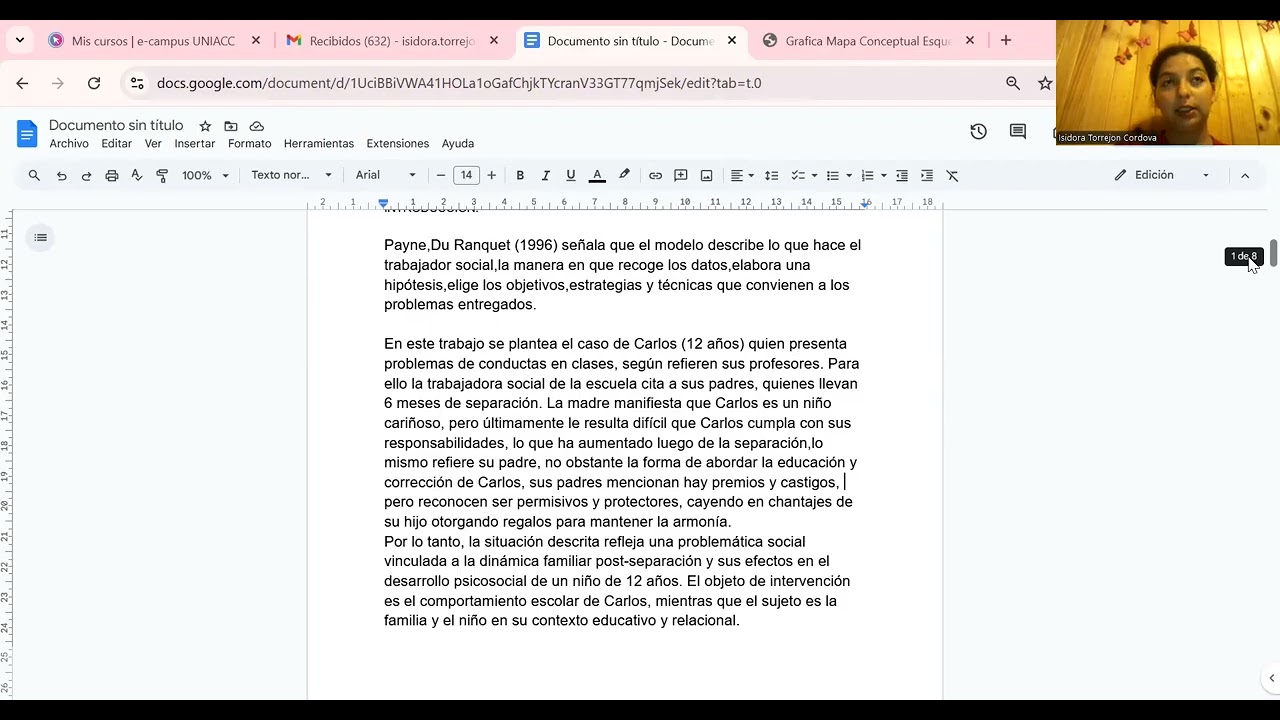Clear formatting

pos(952,175)
